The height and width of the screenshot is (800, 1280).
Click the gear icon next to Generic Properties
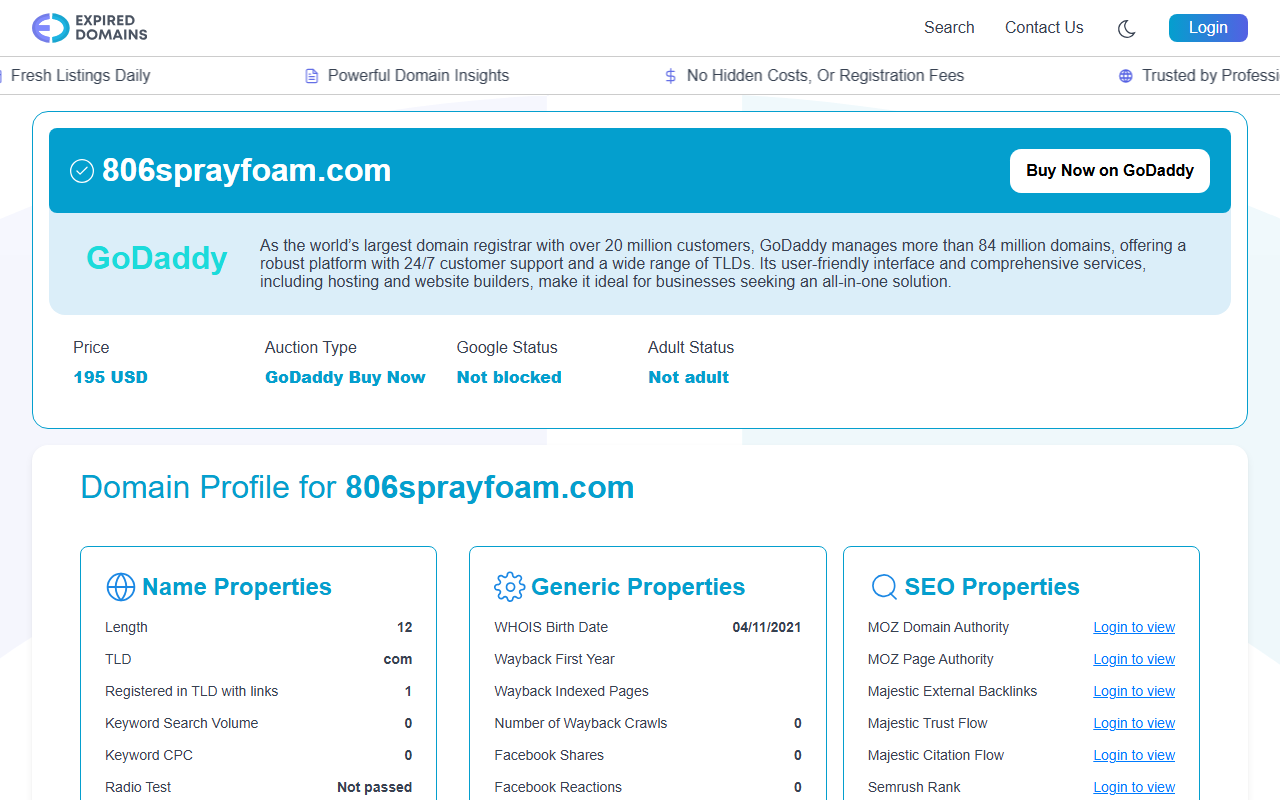[510, 587]
